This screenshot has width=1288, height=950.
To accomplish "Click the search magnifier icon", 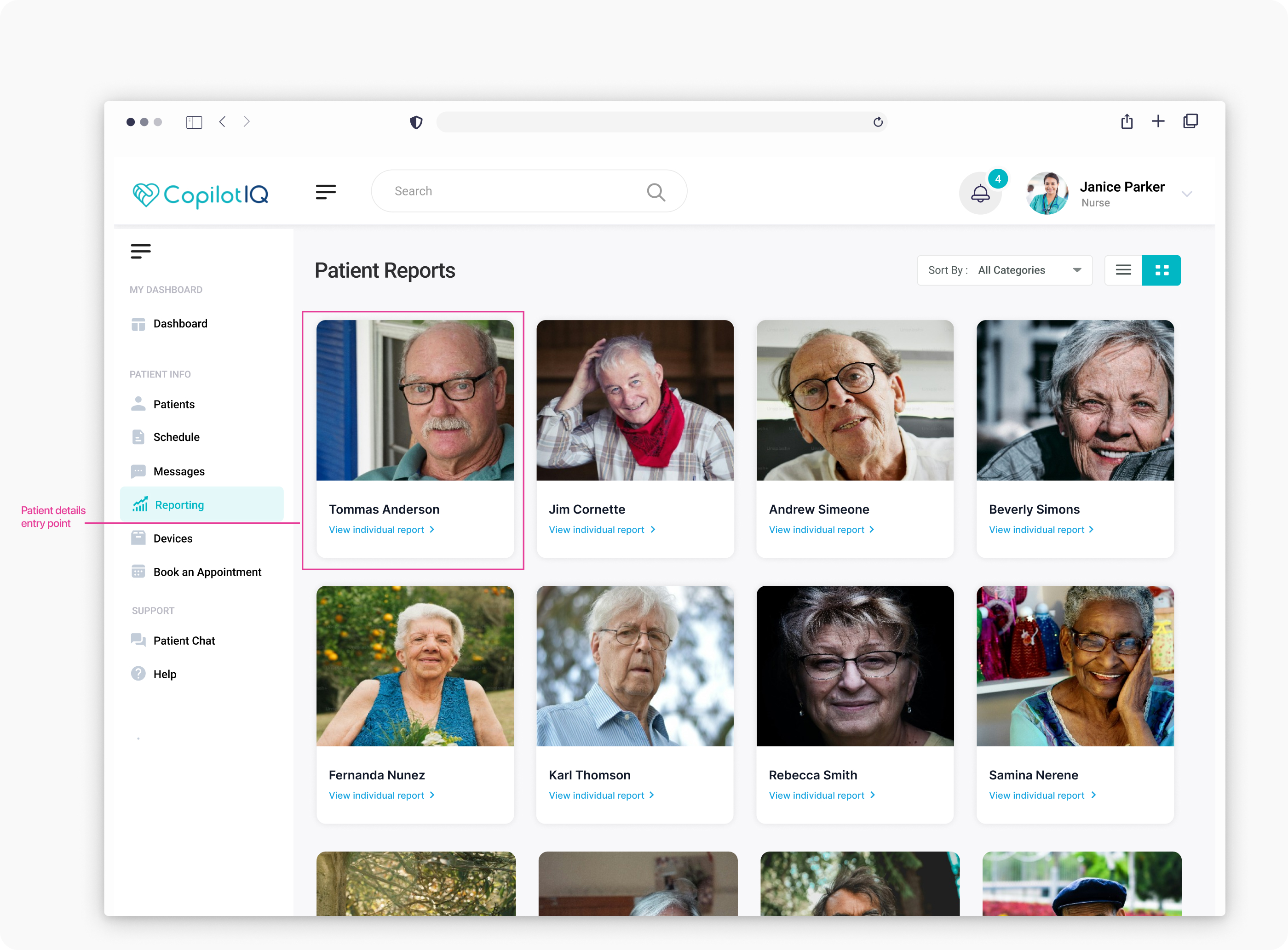I will (x=655, y=192).
